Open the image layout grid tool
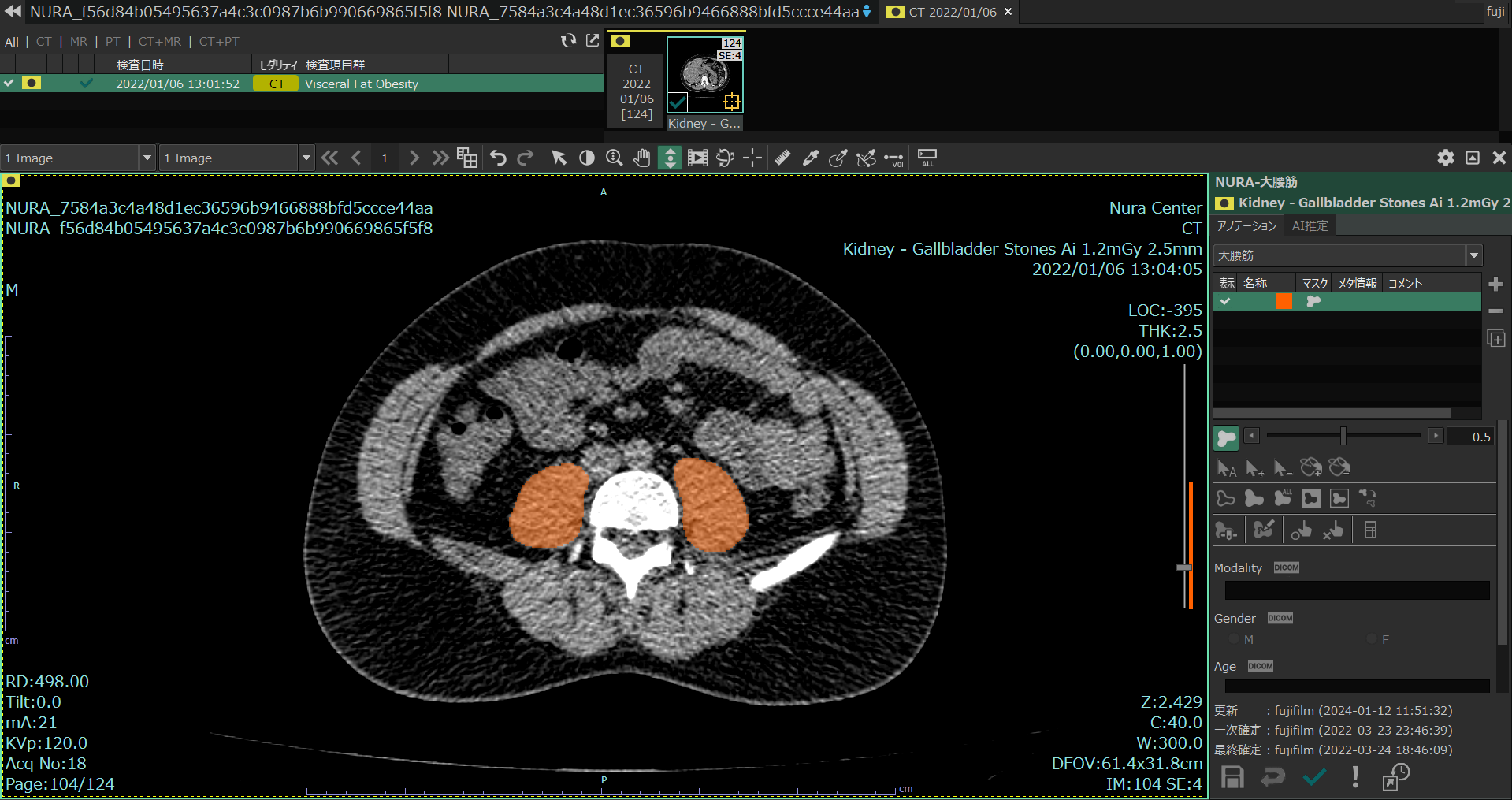Viewport: 1512px width, 800px height. 467,158
